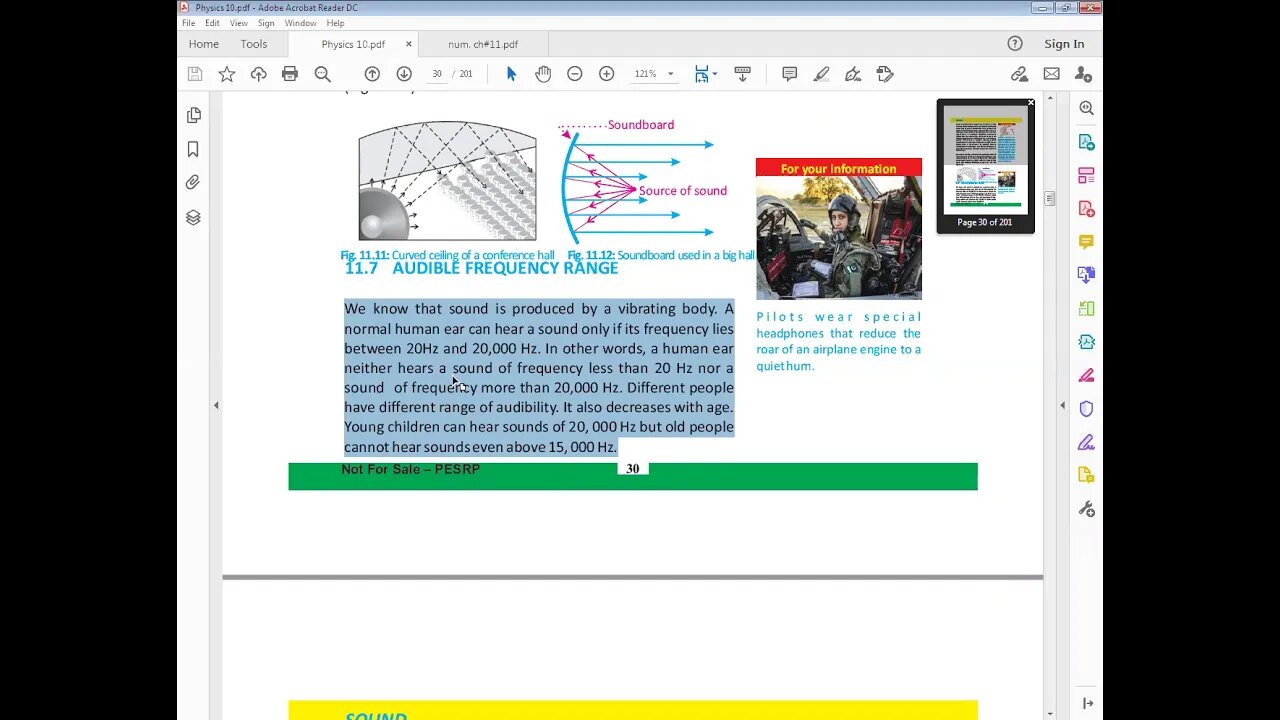The height and width of the screenshot is (720, 1280).
Task: Open the Edit menu
Action: tap(212, 23)
